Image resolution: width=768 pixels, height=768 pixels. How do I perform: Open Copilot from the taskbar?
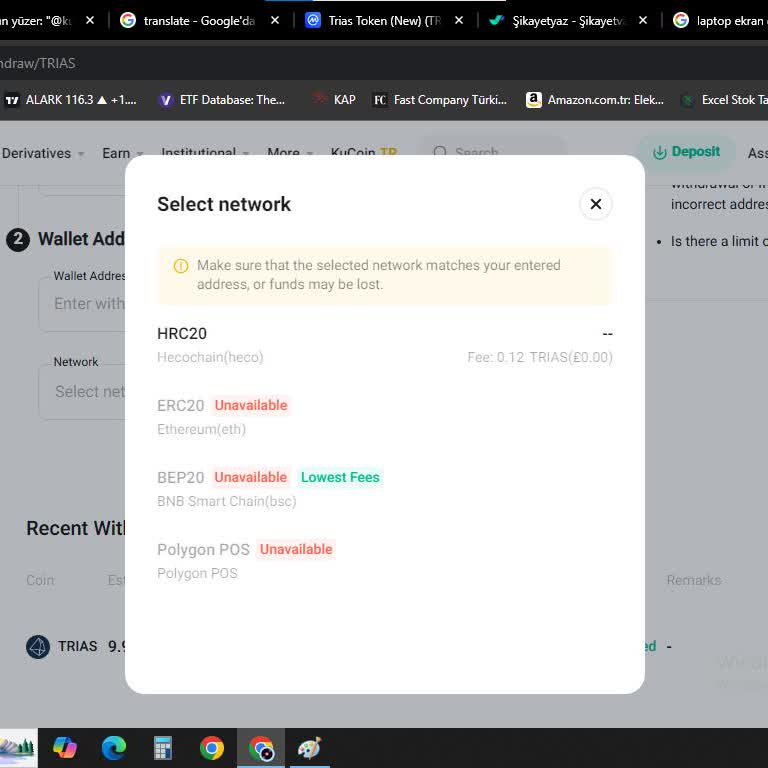(65, 748)
